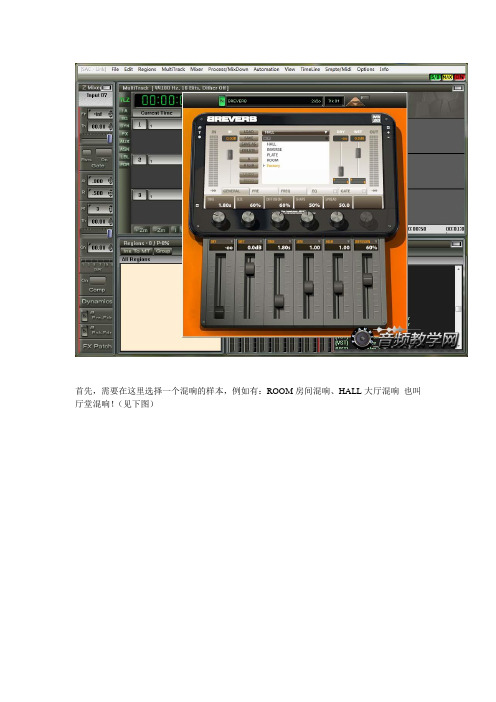Open the Process/MixDown menu
Viewport: 496px width, 702px height.
(228, 69)
